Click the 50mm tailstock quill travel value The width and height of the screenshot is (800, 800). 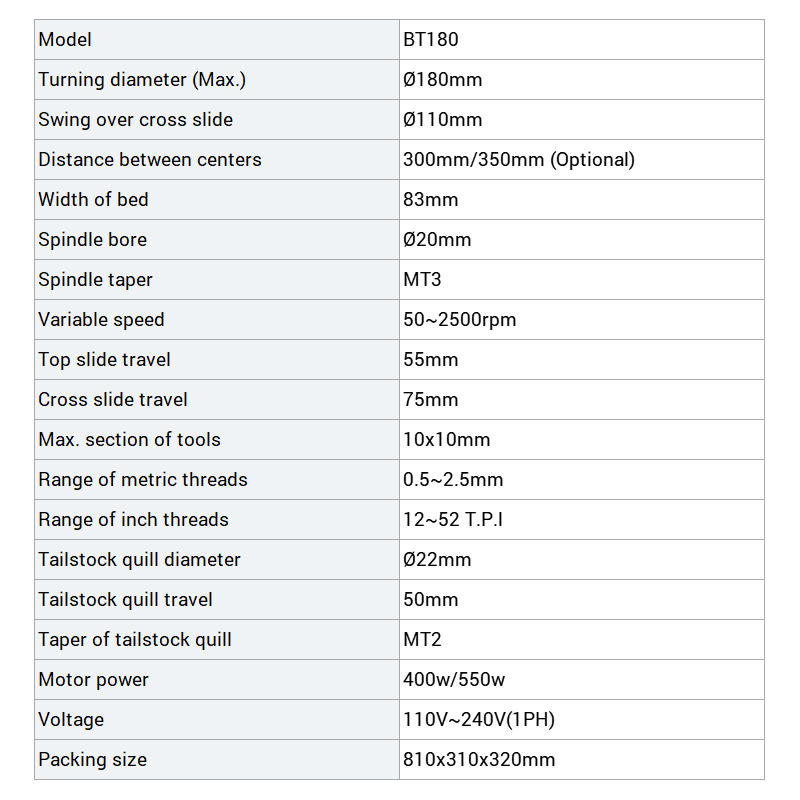click(430, 599)
